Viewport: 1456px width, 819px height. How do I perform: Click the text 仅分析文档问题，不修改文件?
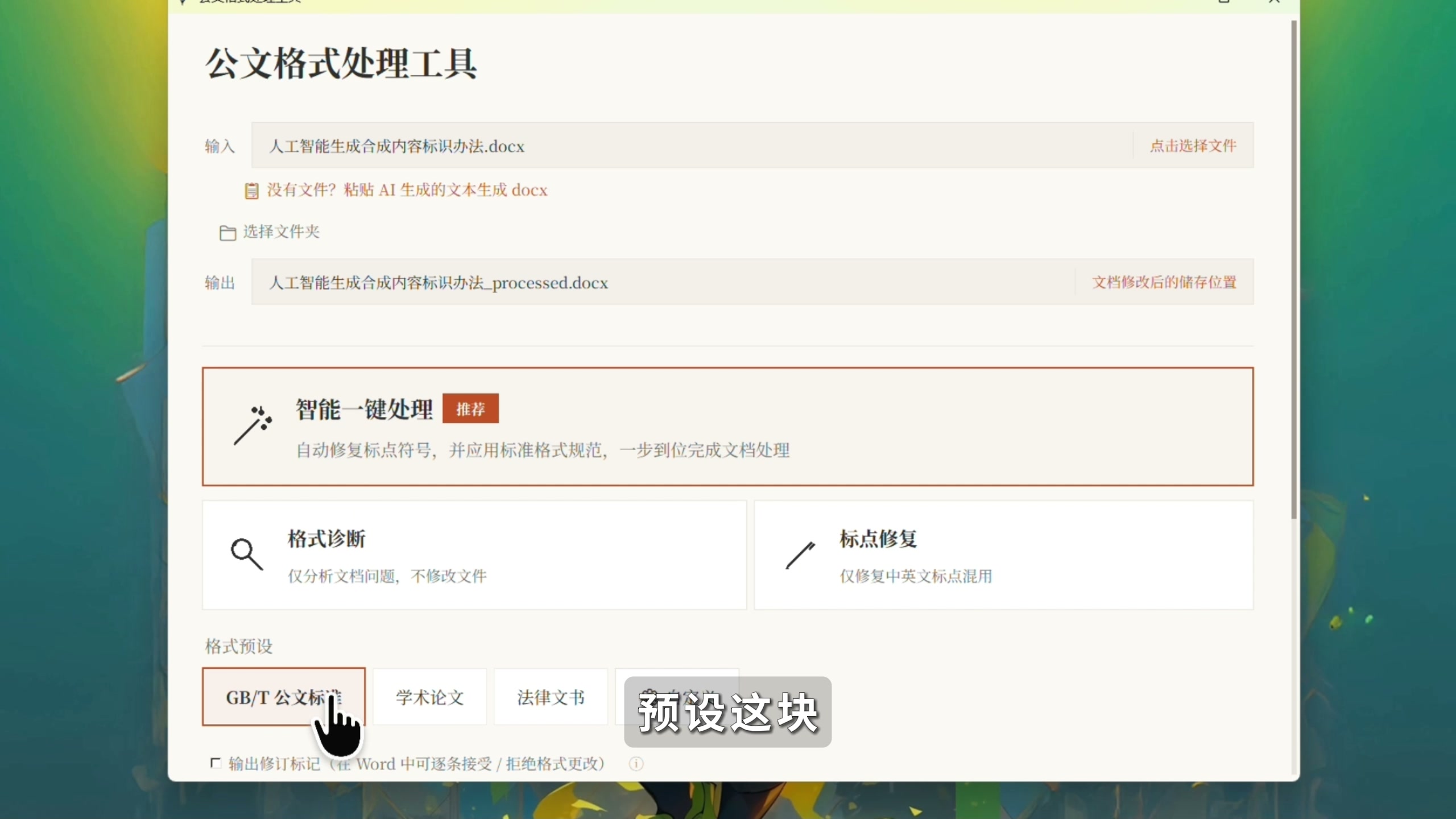click(x=387, y=576)
